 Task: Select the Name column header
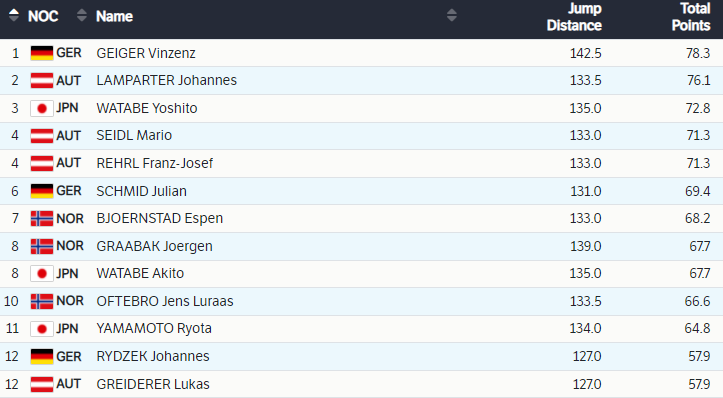pyautogui.click(x=114, y=16)
